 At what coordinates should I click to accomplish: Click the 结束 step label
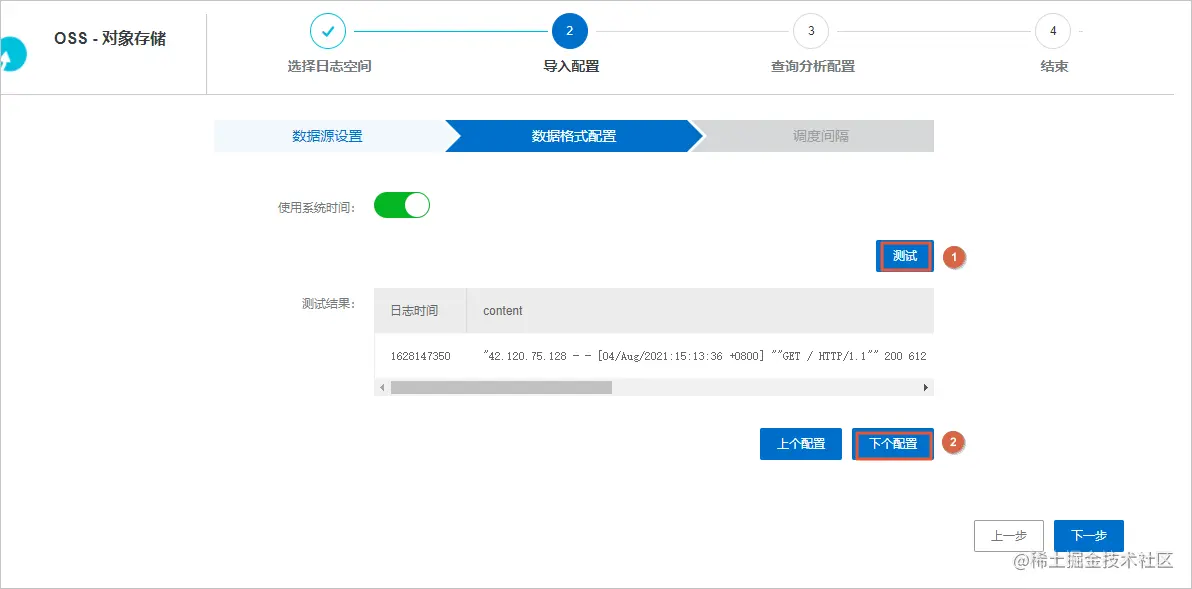pyautogui.click(x=1054, y=66)
